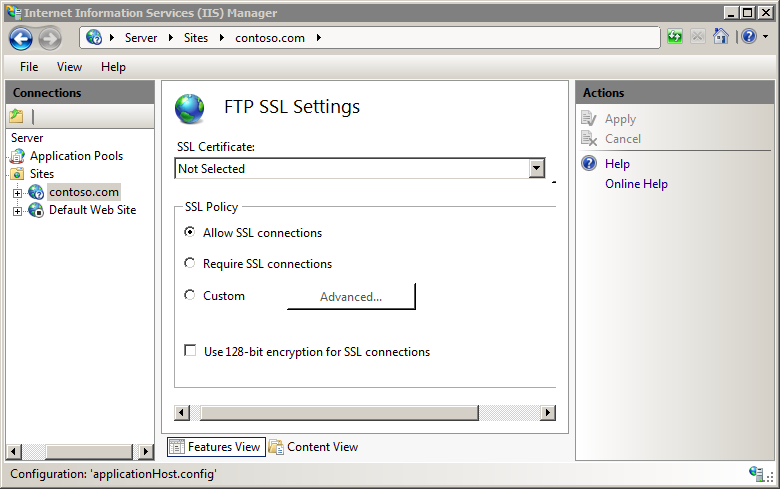Click the Default Web Site globe icon
Viewport: 780px width, 489px height.
36,210
